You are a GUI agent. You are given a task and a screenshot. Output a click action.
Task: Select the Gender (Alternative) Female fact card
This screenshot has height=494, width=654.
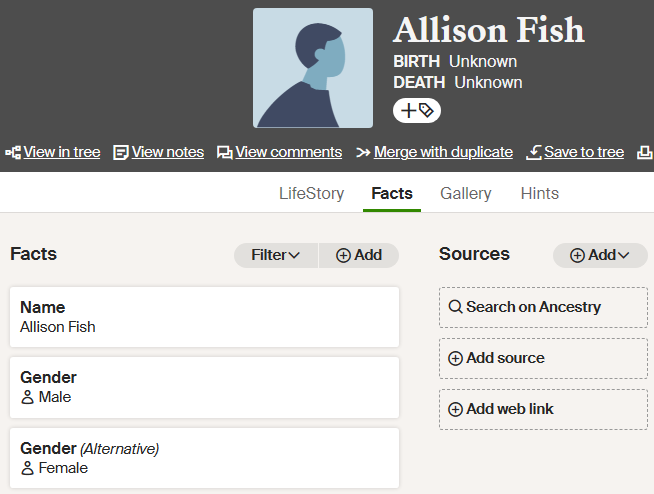pos(204,458)
